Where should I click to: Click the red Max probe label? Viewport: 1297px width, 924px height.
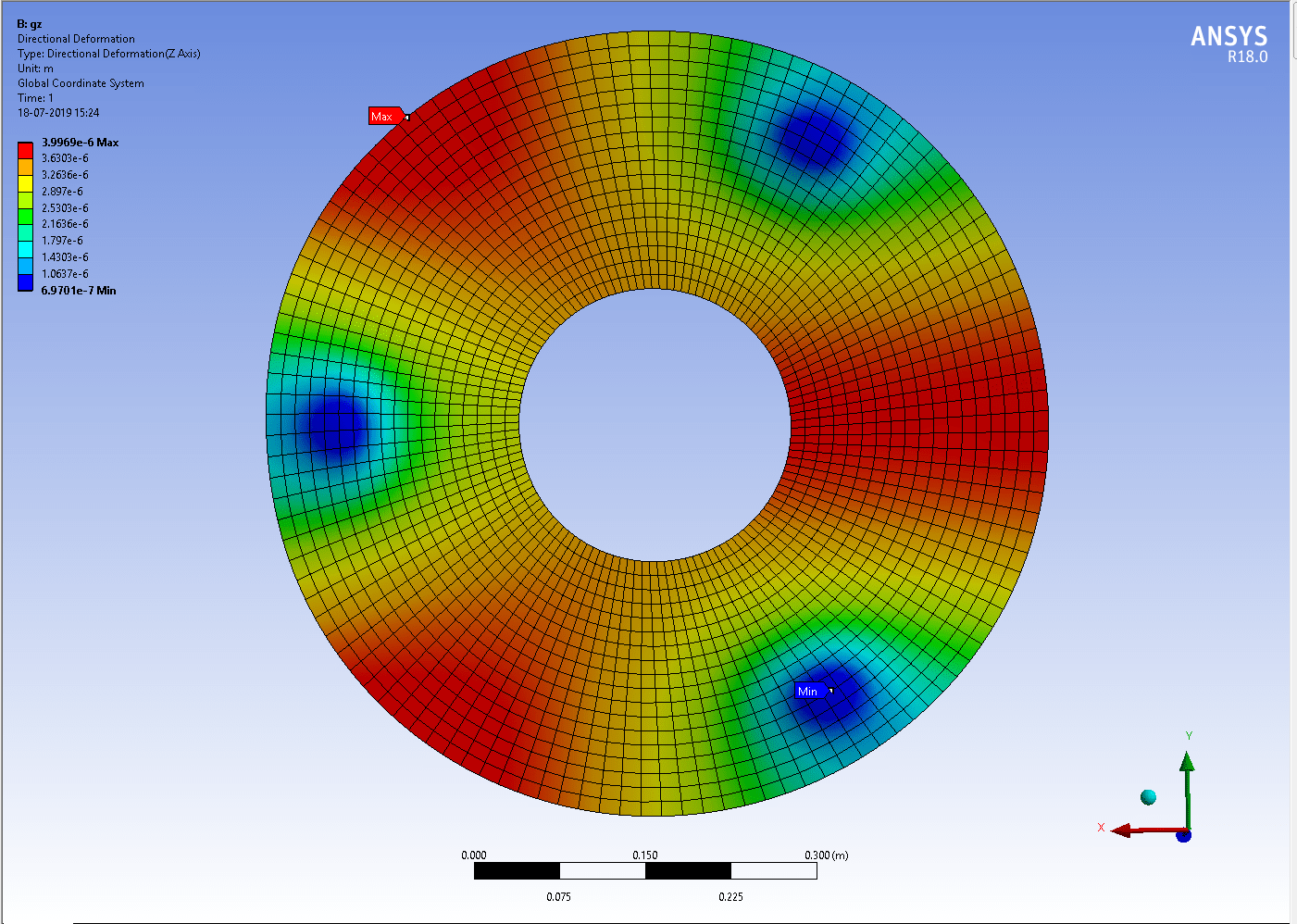point(382,117)
